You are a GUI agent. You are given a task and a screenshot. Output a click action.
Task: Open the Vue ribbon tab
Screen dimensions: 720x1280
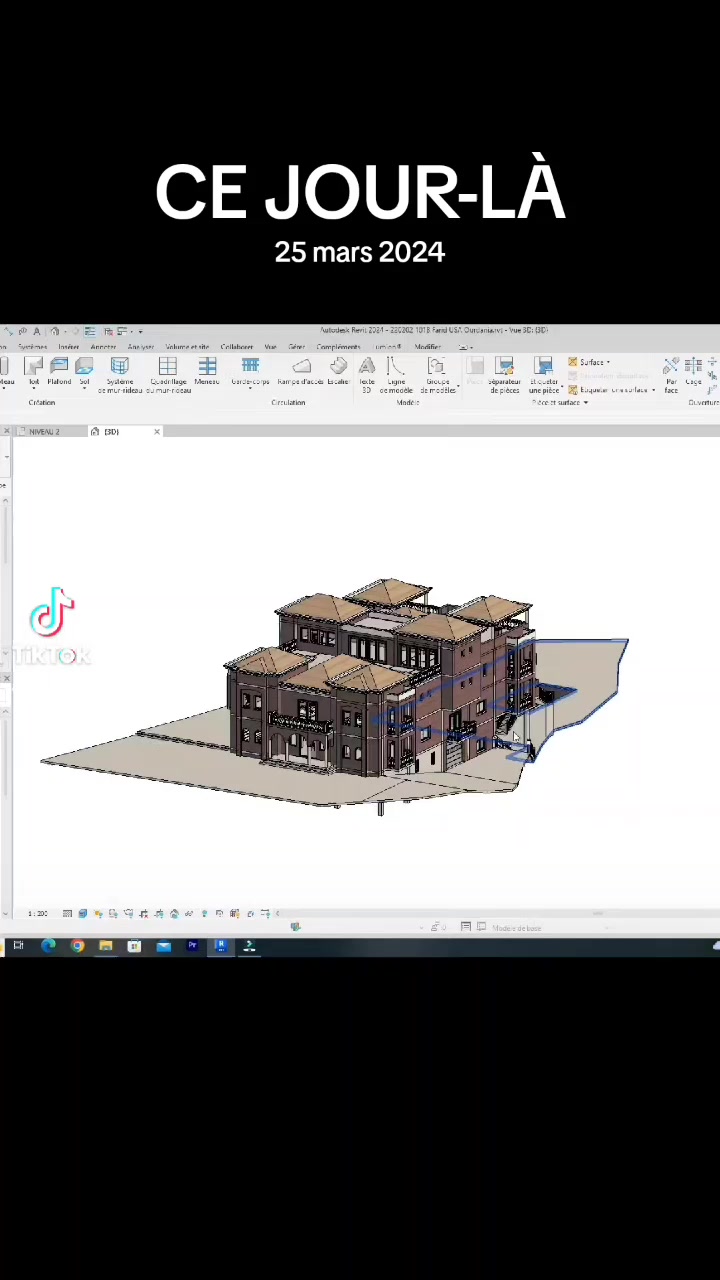270,347
